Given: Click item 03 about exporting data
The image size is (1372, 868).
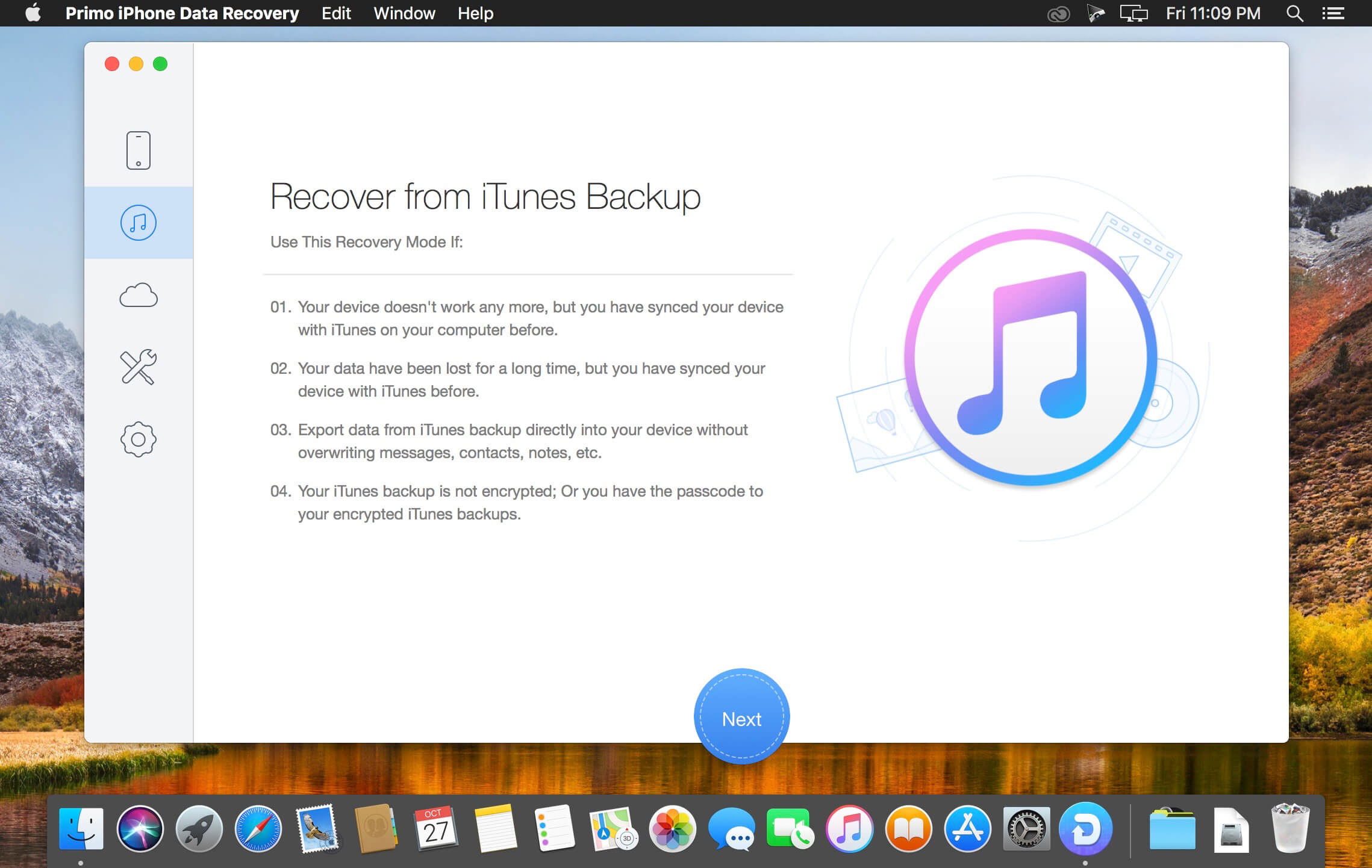Looking at the screenshot, I should (x=509, y=441).
